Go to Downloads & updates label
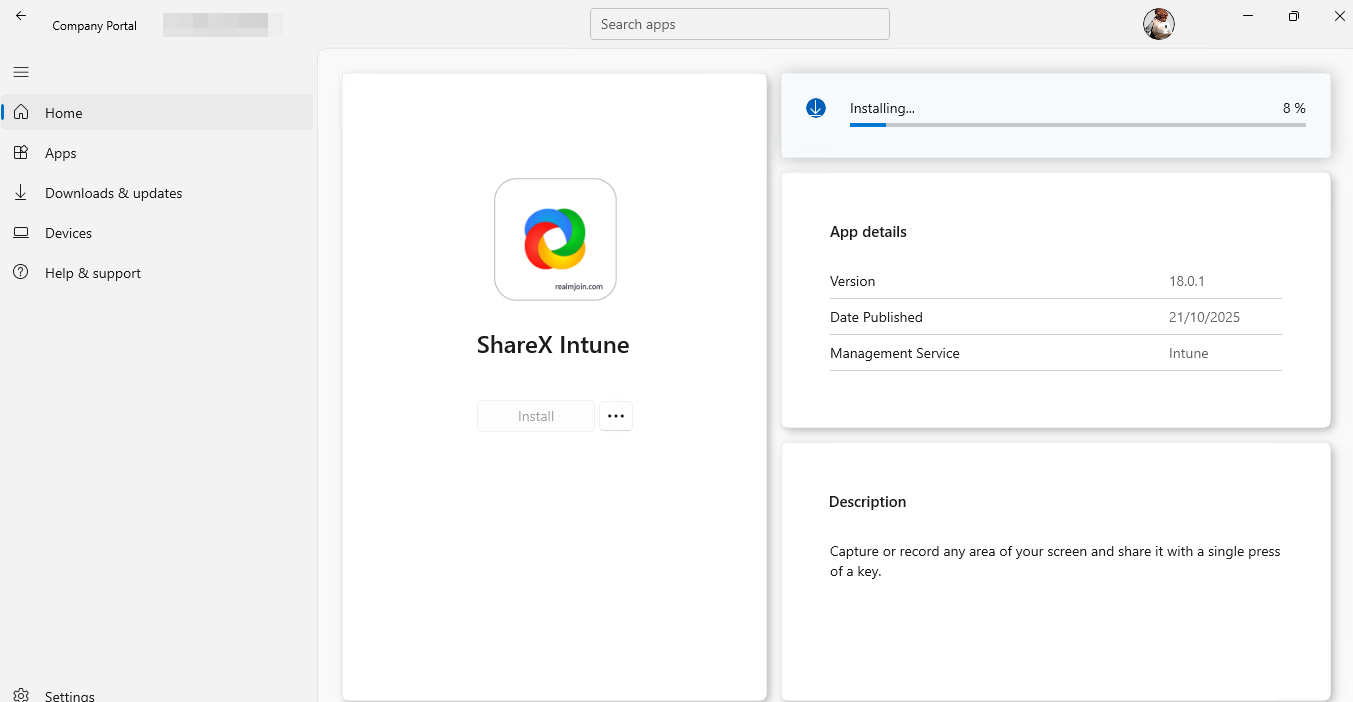 [113, 193]
